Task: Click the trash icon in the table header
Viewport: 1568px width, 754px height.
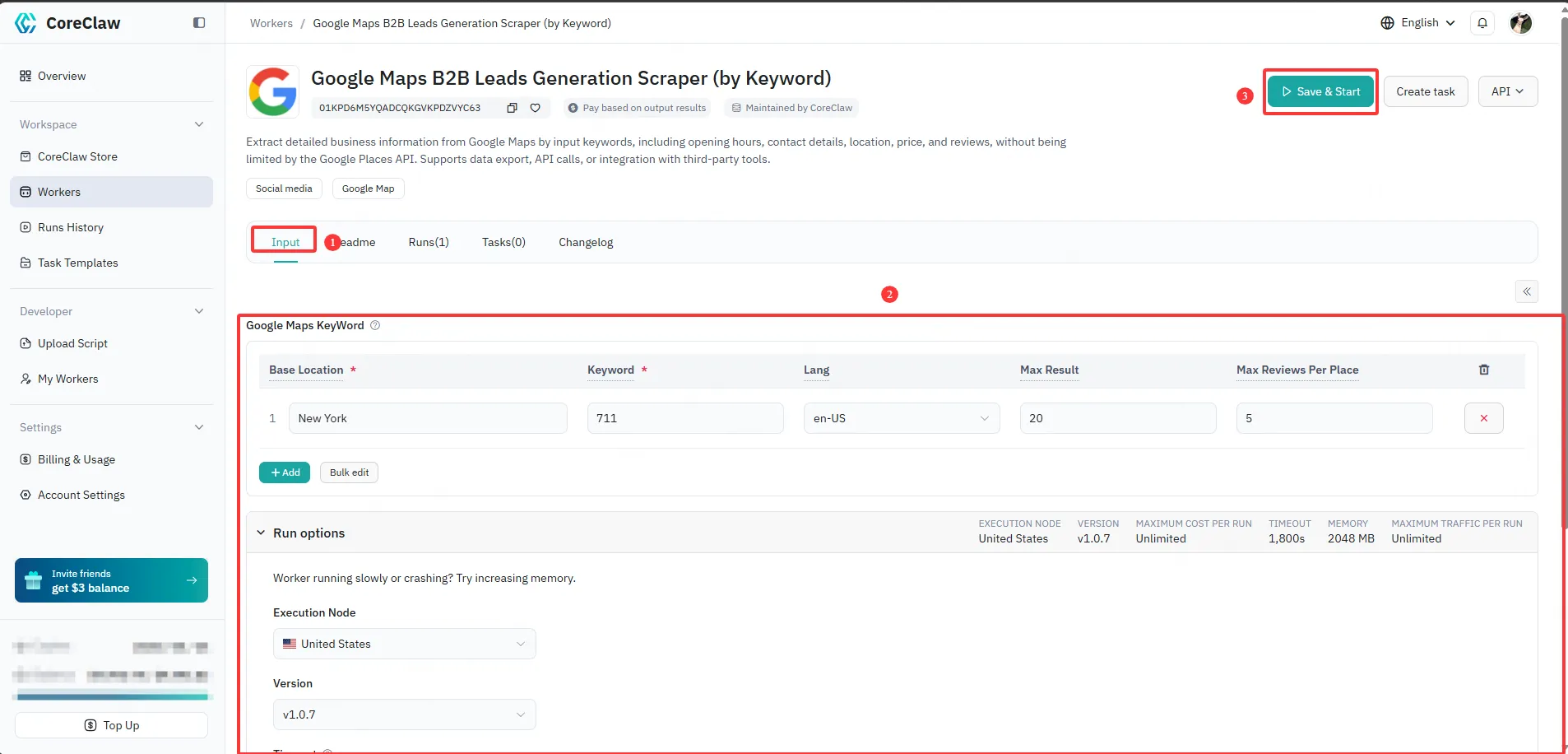Action: pyautogui.click(x=1484, y=370)
